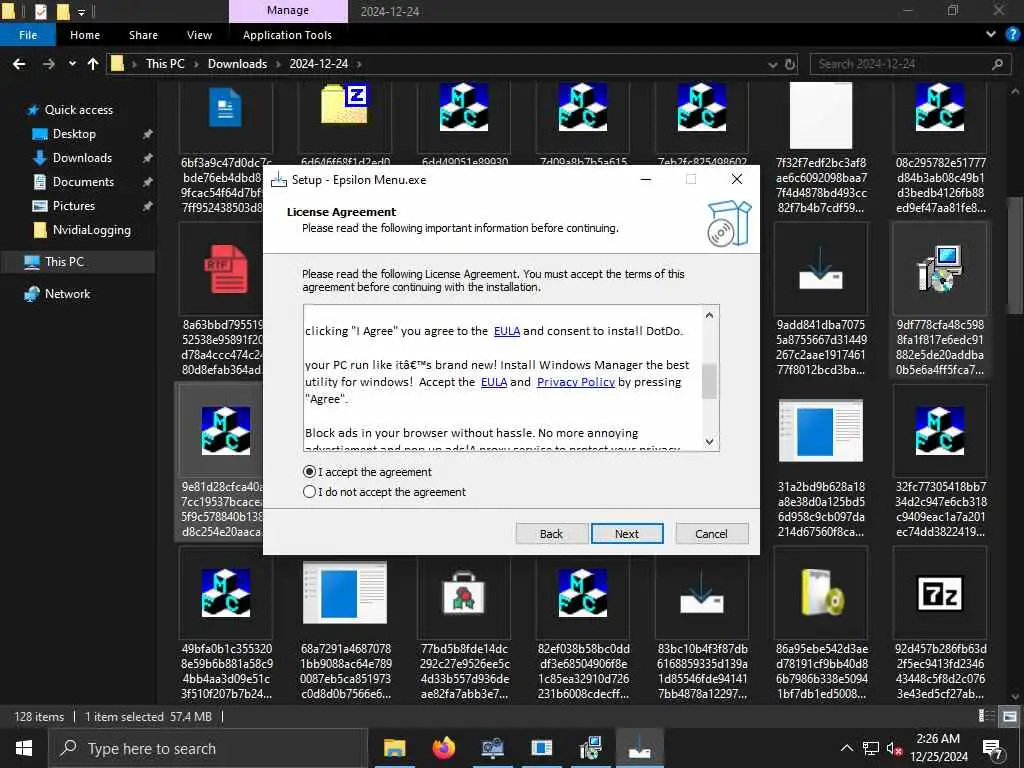Select shopping bag file 77bd5b8fde14dc

pos(464,593)
